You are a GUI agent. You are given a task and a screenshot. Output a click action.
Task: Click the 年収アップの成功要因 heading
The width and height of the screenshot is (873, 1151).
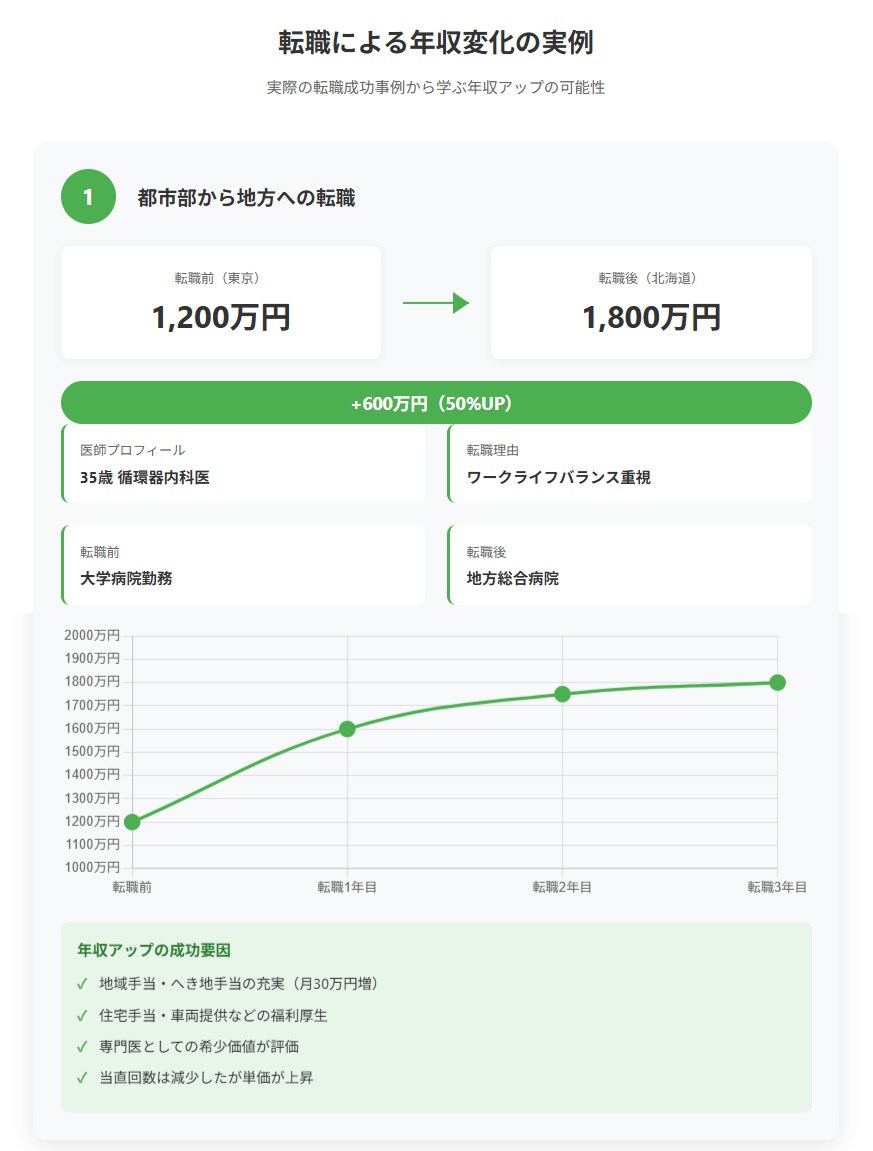click(154, 950)
